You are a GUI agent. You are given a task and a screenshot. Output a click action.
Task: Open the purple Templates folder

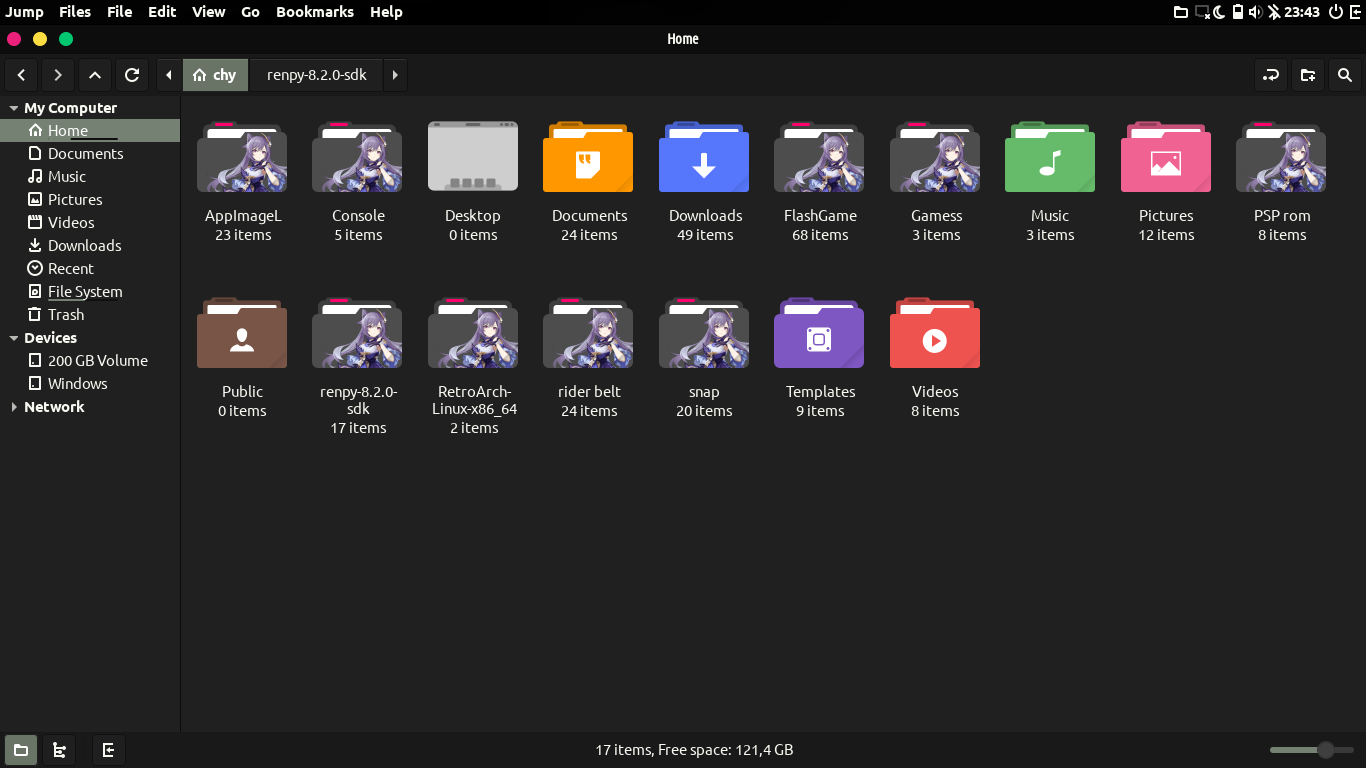(x=820, y=333)
